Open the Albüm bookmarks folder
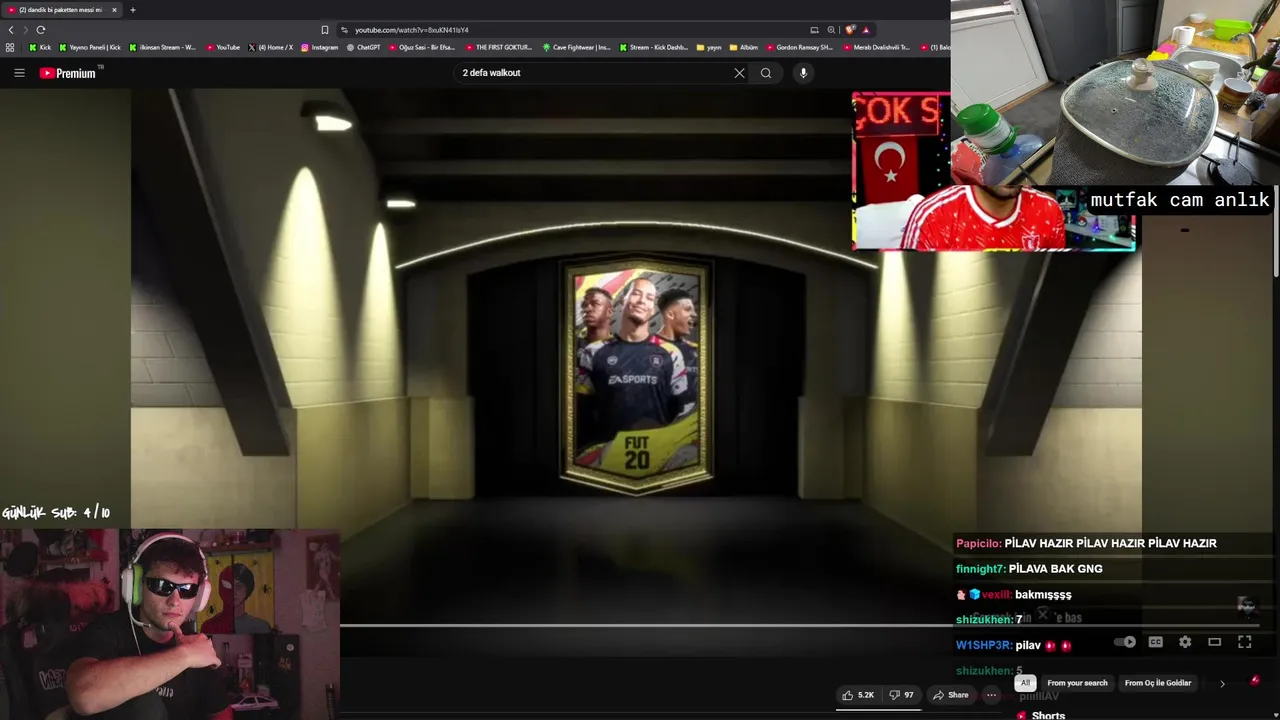 click(x=744, y=47)
